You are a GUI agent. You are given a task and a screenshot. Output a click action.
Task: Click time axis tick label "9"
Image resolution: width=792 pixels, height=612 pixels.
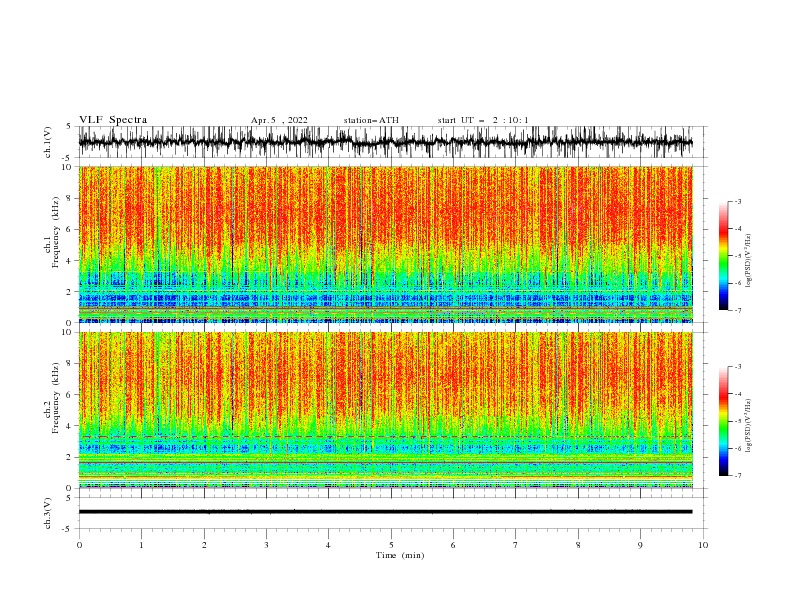tap(640, 545)
